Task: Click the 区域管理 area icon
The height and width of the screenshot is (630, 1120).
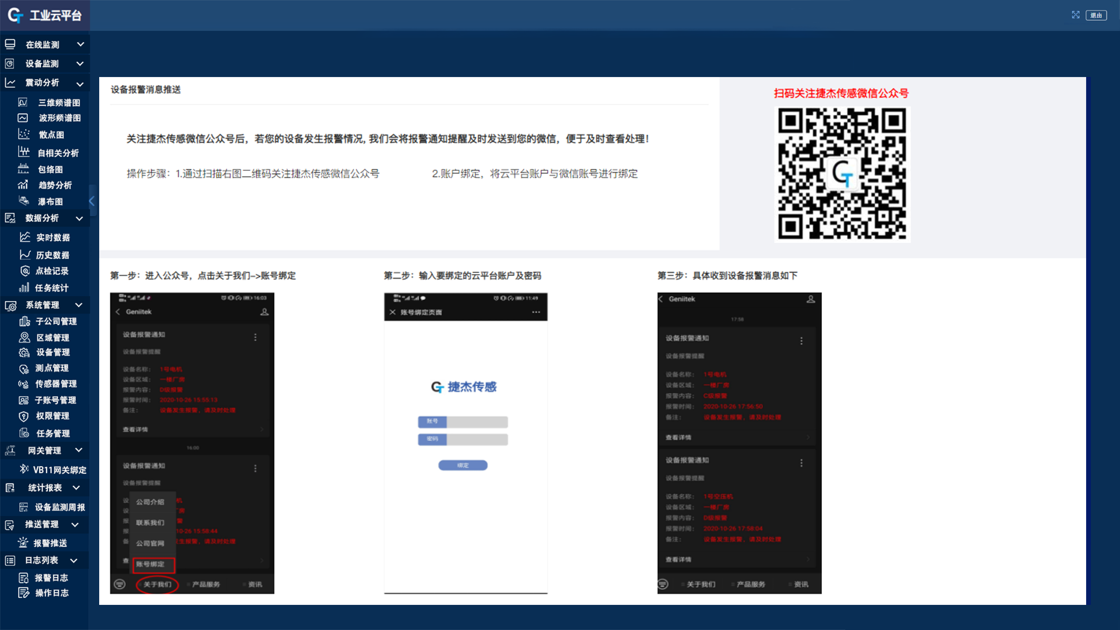Action: [x=24, y=337]
